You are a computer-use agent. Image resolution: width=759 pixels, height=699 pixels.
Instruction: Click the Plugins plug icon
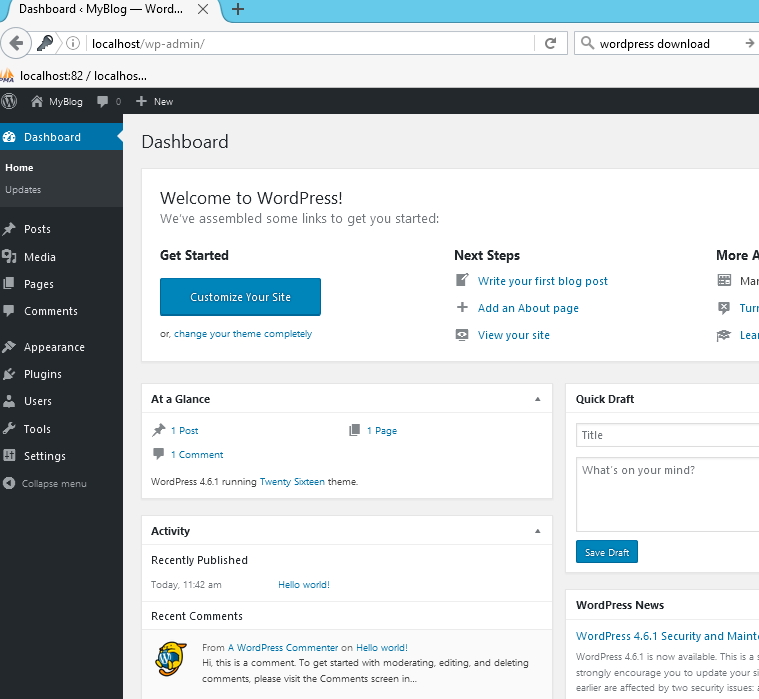[9, 374]
